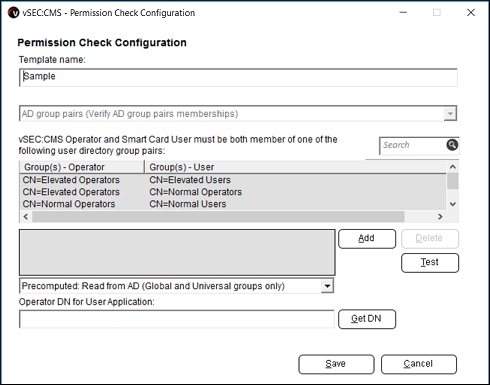The image size is (490, 385).
Task: Select second CN=Elevated Operators row
Action: (x=71, y=192)
